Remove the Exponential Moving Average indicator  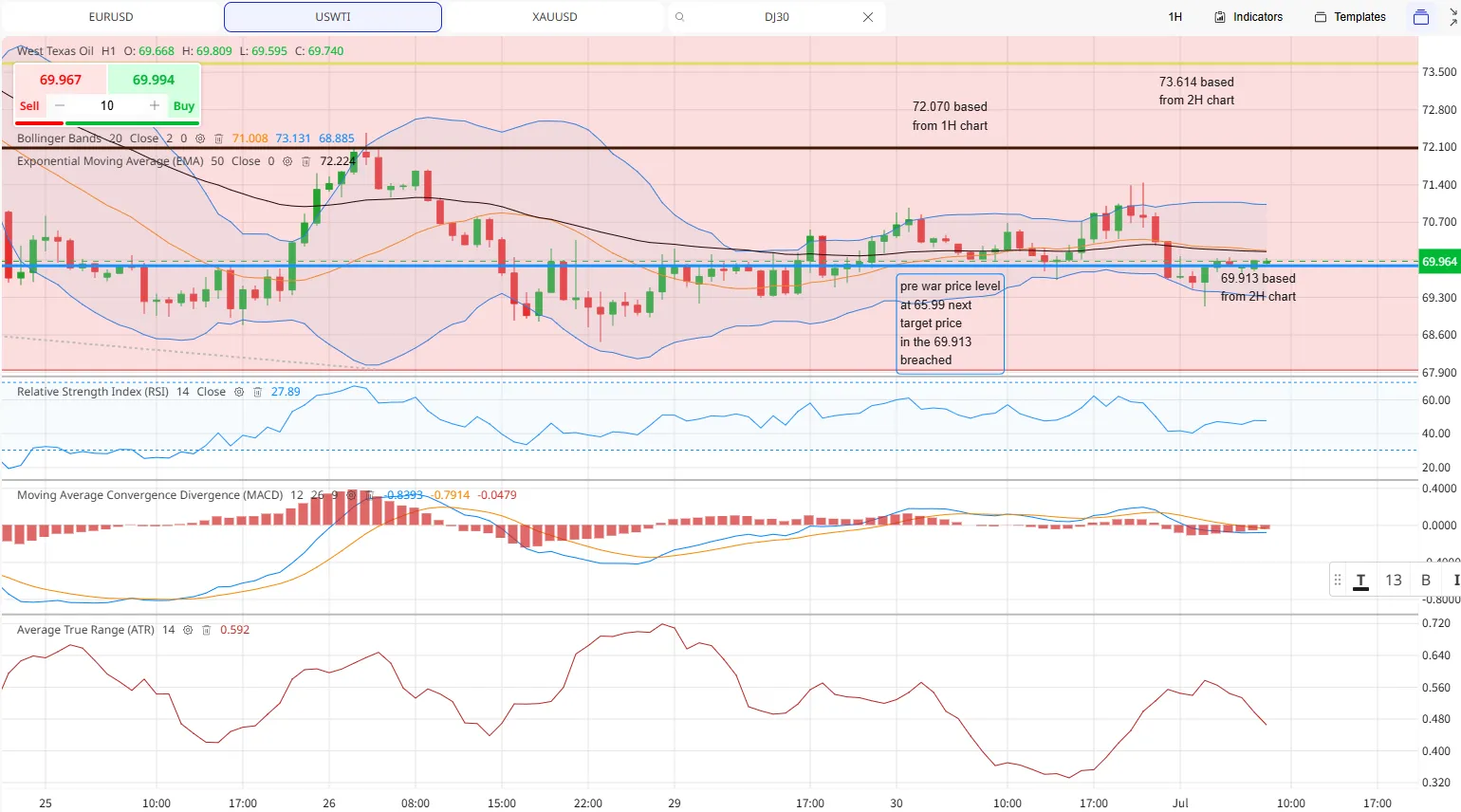(x=305, y=161)
